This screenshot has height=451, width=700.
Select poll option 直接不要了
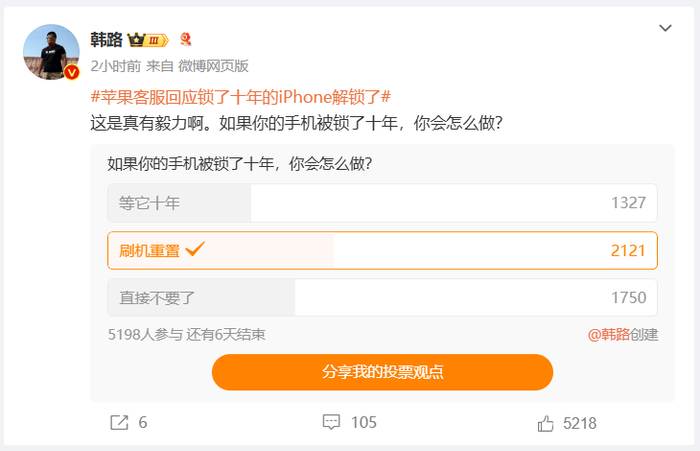pyautogui.click(x=382, y=297)
